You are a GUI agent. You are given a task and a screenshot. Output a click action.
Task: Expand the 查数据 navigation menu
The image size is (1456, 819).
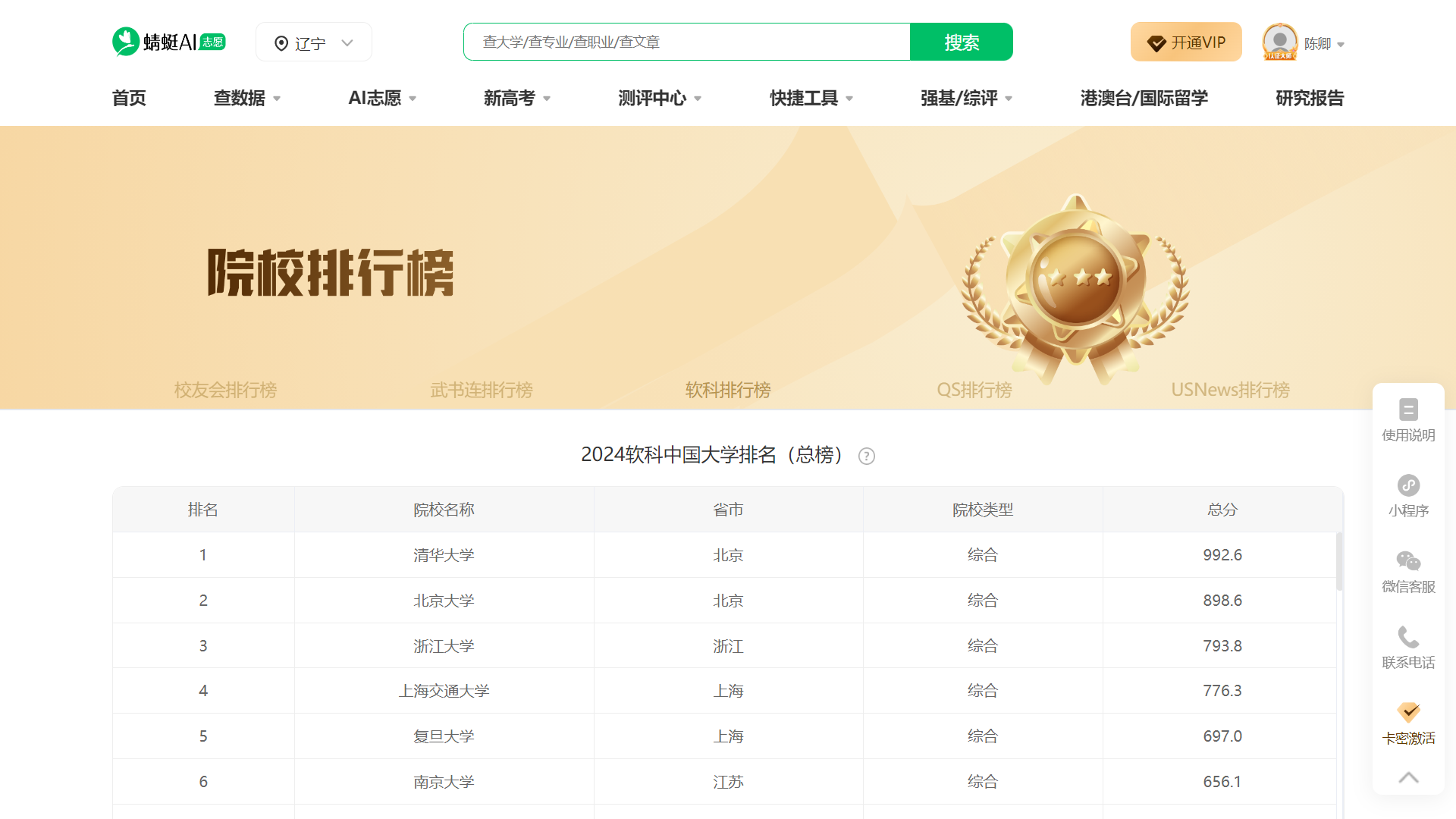(246, 98)
